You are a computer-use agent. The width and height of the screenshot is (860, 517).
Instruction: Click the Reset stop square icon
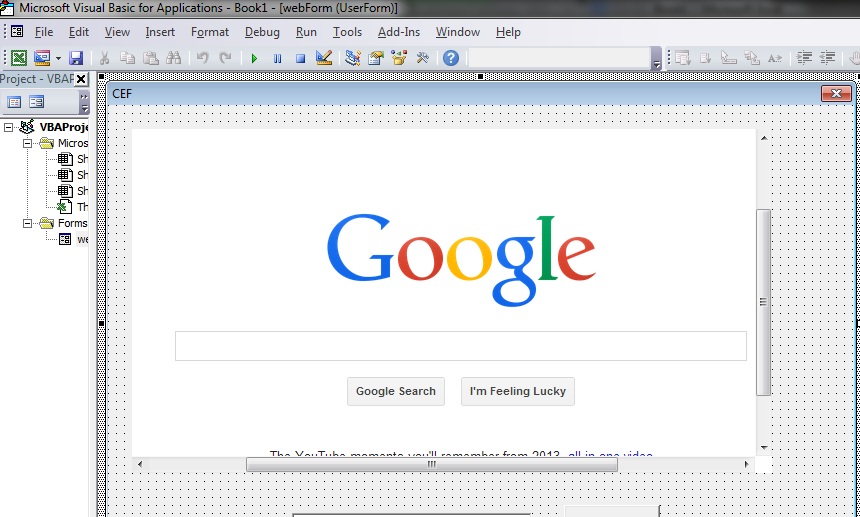(300, 58)
